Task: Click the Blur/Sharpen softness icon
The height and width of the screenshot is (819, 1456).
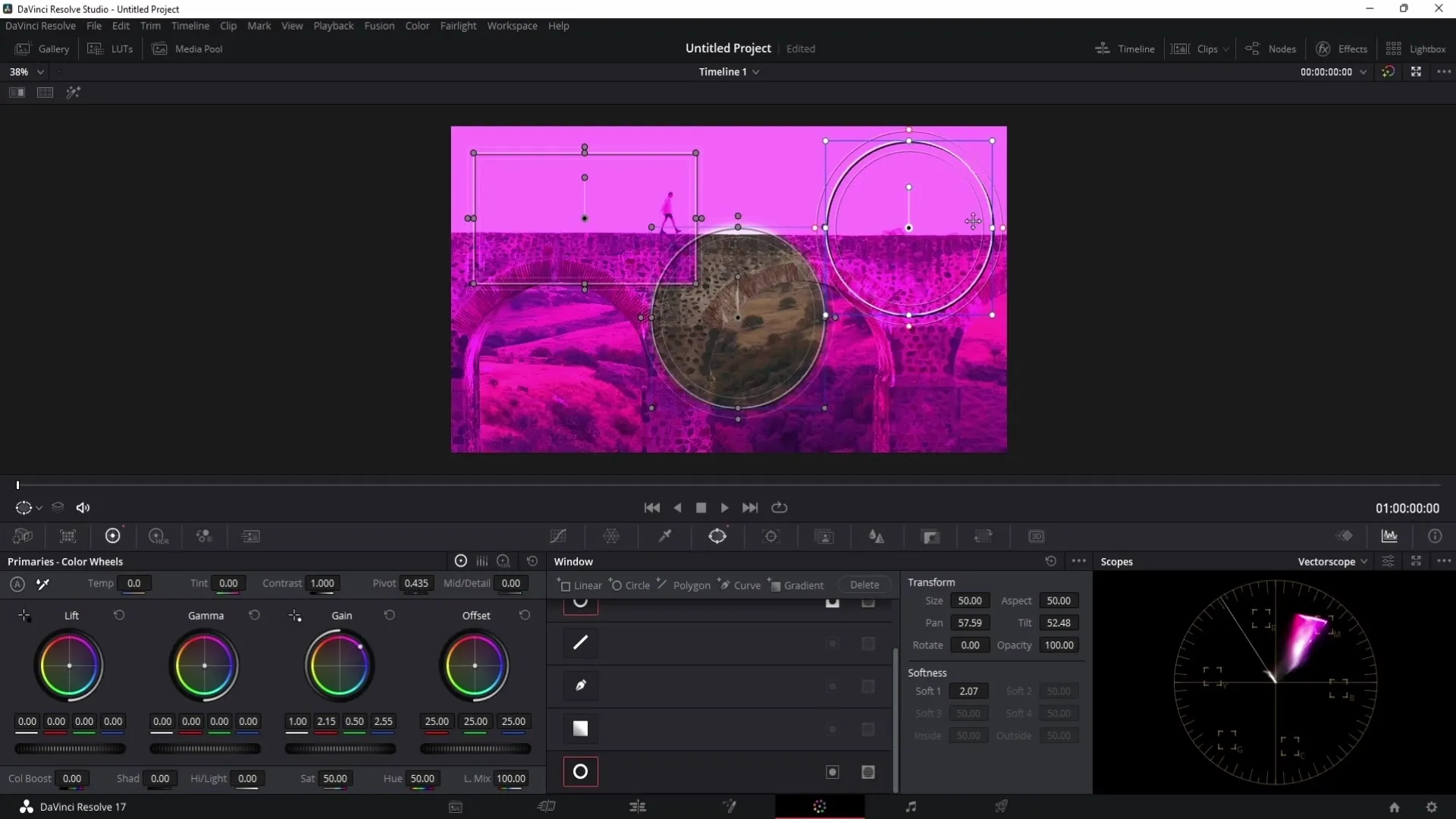Action: click(877, 536)
